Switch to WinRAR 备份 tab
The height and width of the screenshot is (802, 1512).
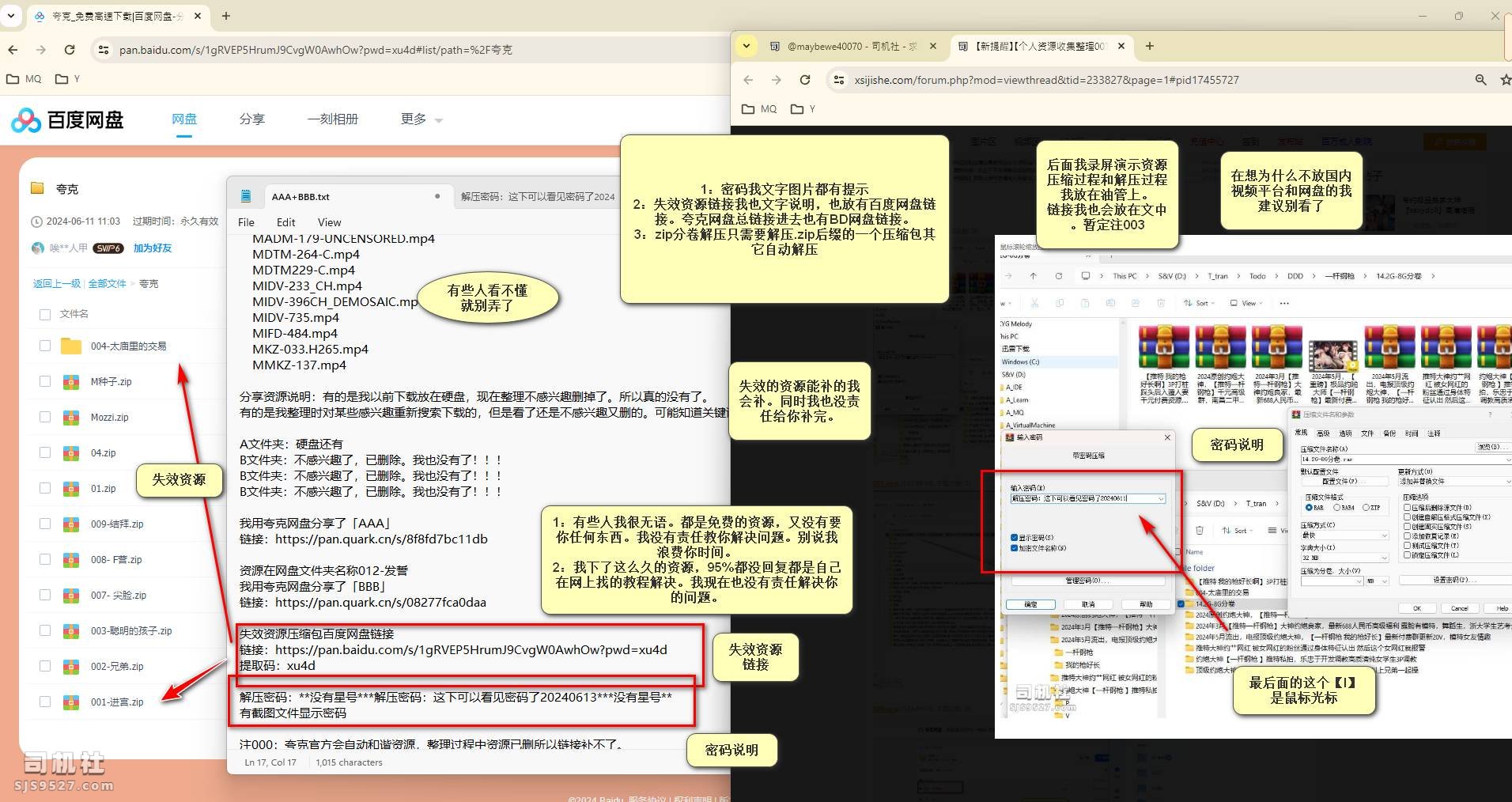1389,433
